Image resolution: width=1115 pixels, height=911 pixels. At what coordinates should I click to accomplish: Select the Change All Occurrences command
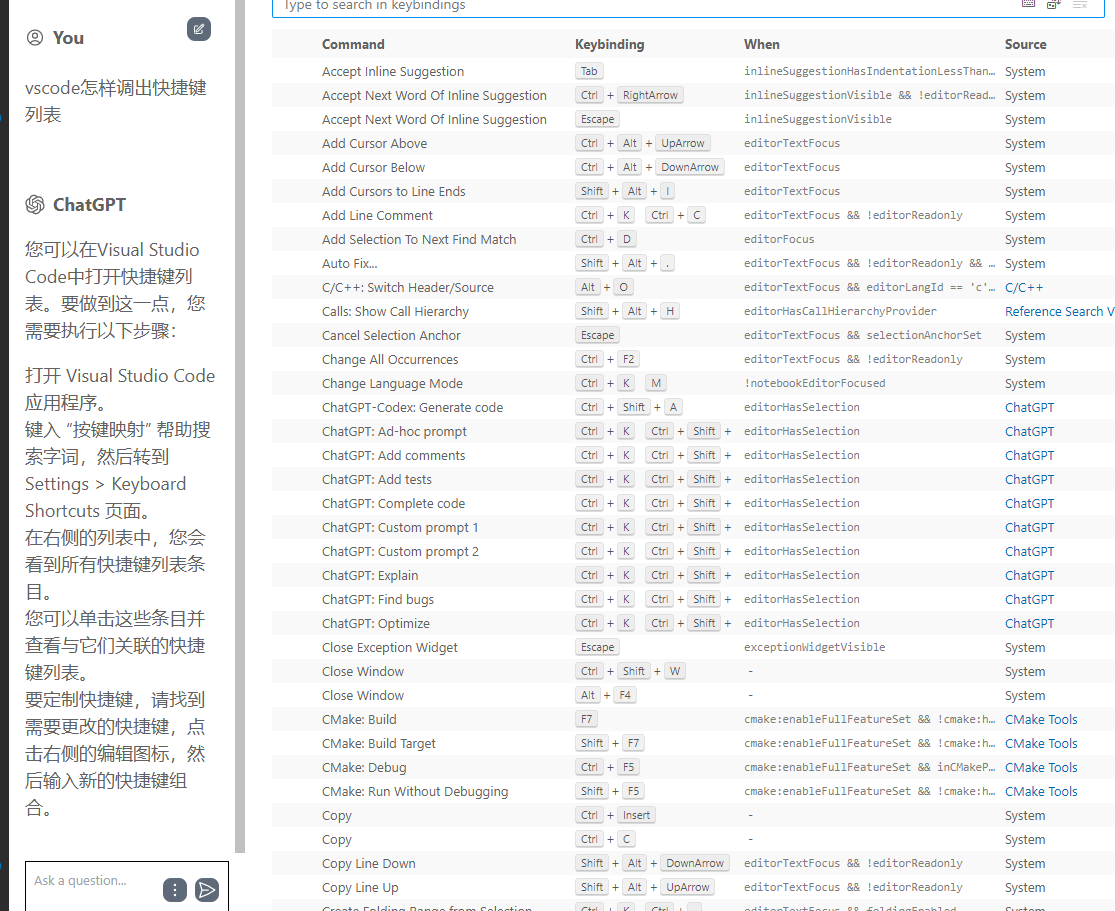click(x=390, y=359)
